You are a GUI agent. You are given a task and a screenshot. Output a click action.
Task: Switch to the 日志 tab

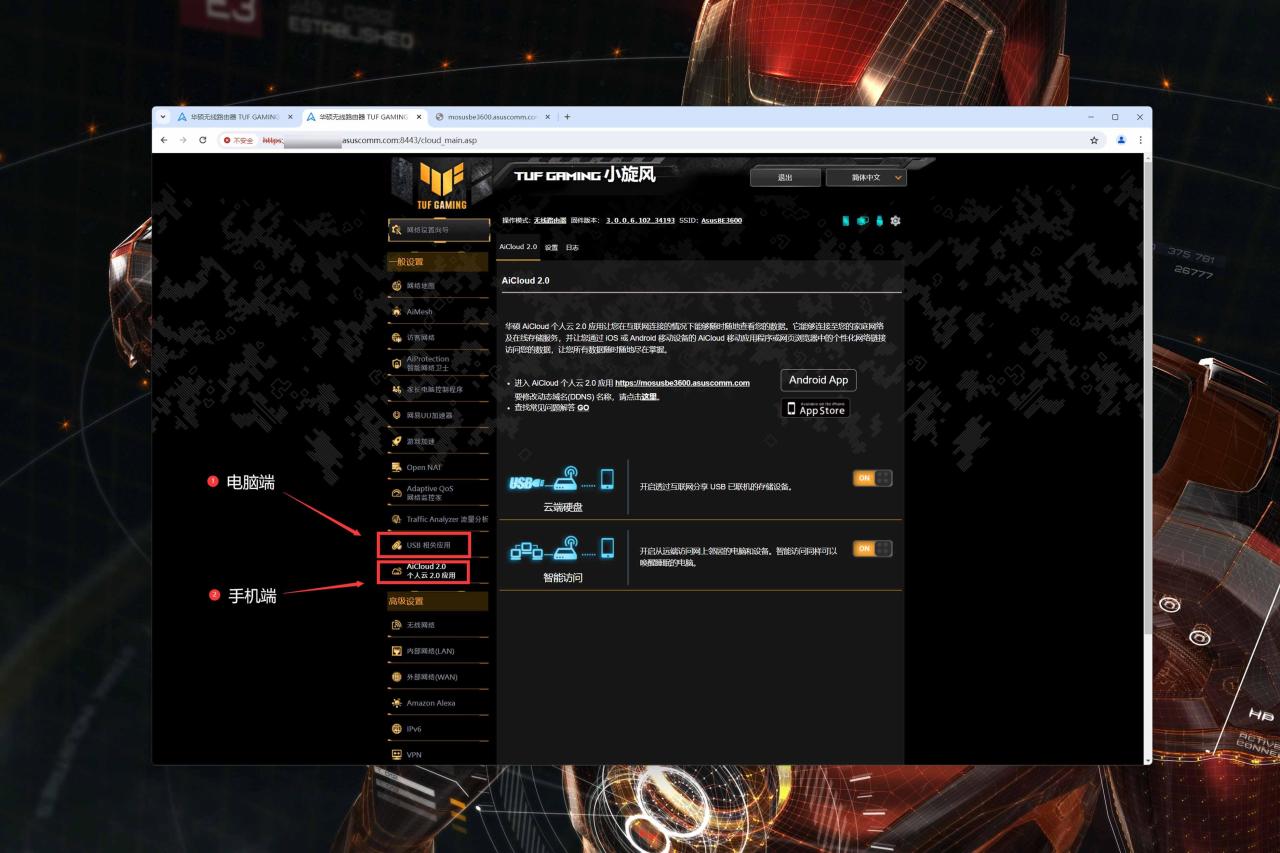(x=572, y=247)
